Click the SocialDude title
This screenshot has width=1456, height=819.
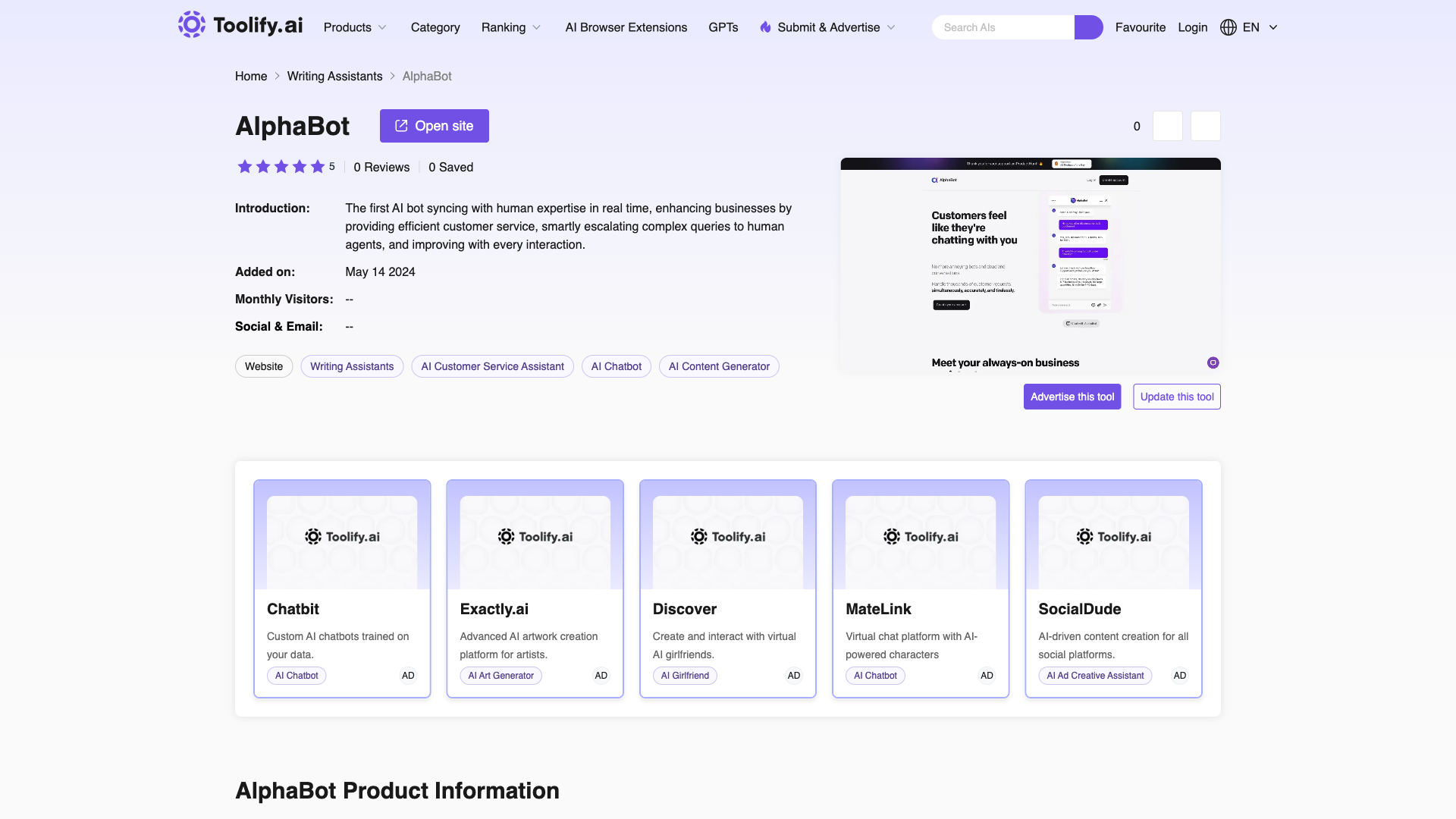coord(1079,609)
